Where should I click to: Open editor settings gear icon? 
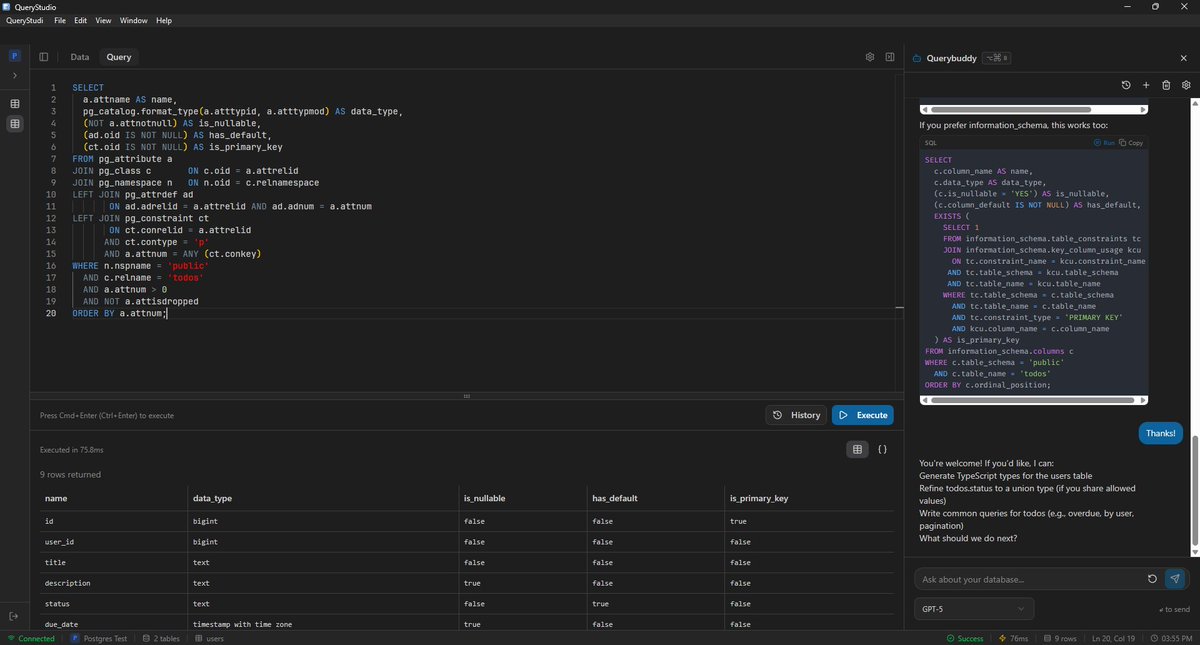point(870,57)
